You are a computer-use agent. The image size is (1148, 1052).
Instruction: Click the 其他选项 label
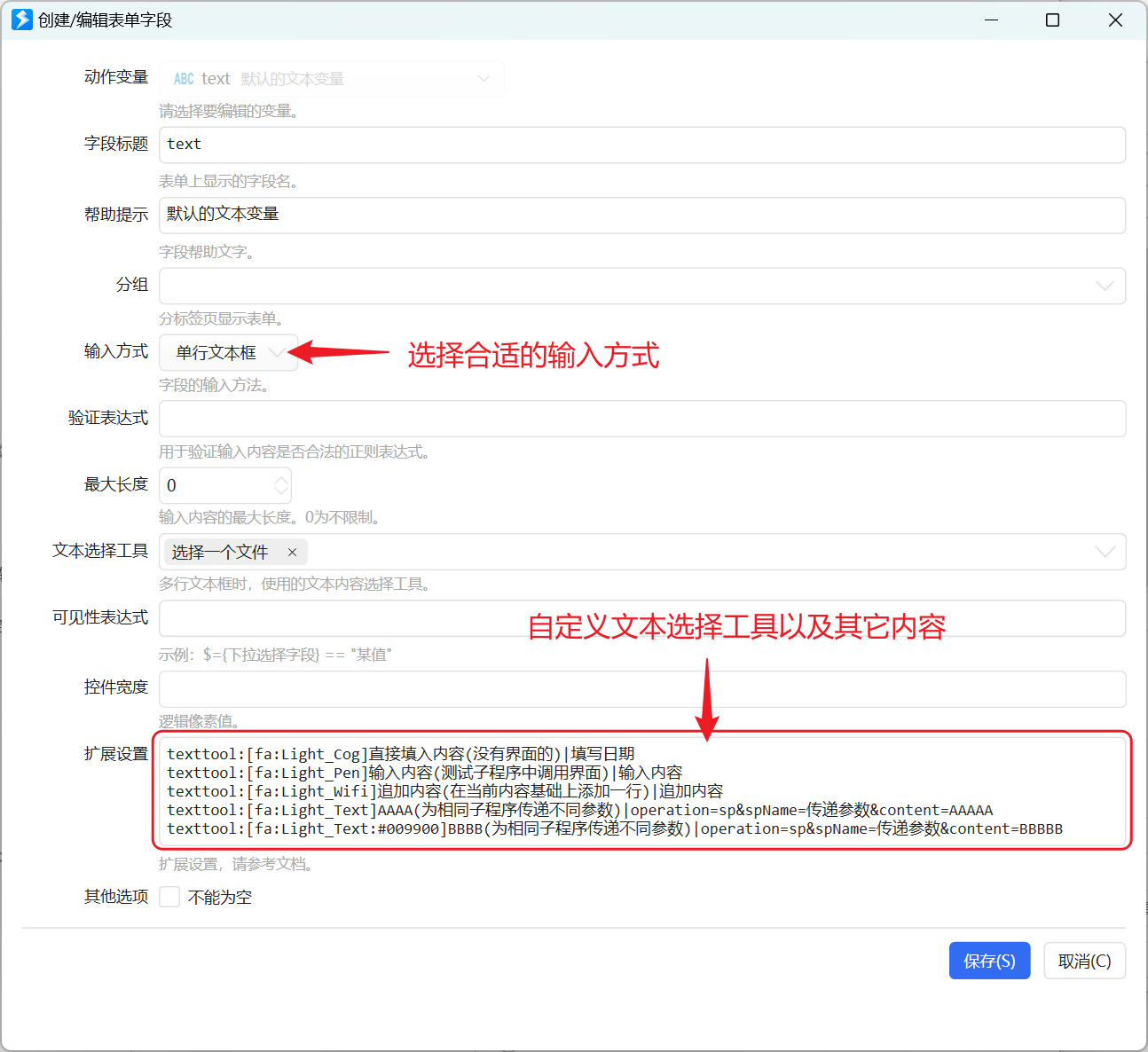click(x=116, y=897)
